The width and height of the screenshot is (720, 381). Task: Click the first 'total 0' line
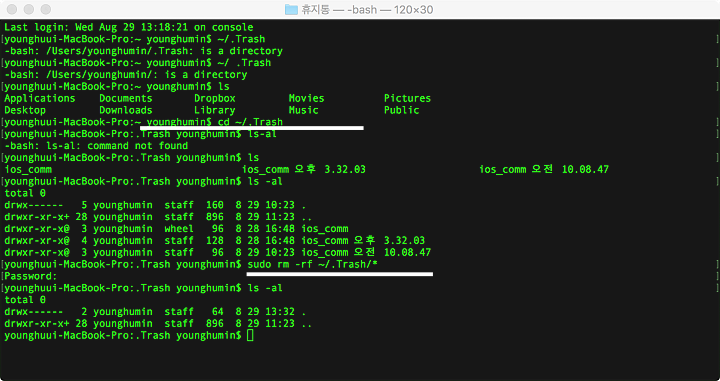coord(25,193)
